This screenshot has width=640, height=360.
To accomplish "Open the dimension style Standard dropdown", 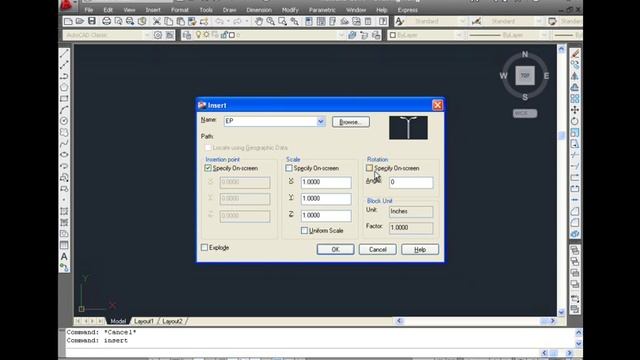I will (x=539, y=21).
